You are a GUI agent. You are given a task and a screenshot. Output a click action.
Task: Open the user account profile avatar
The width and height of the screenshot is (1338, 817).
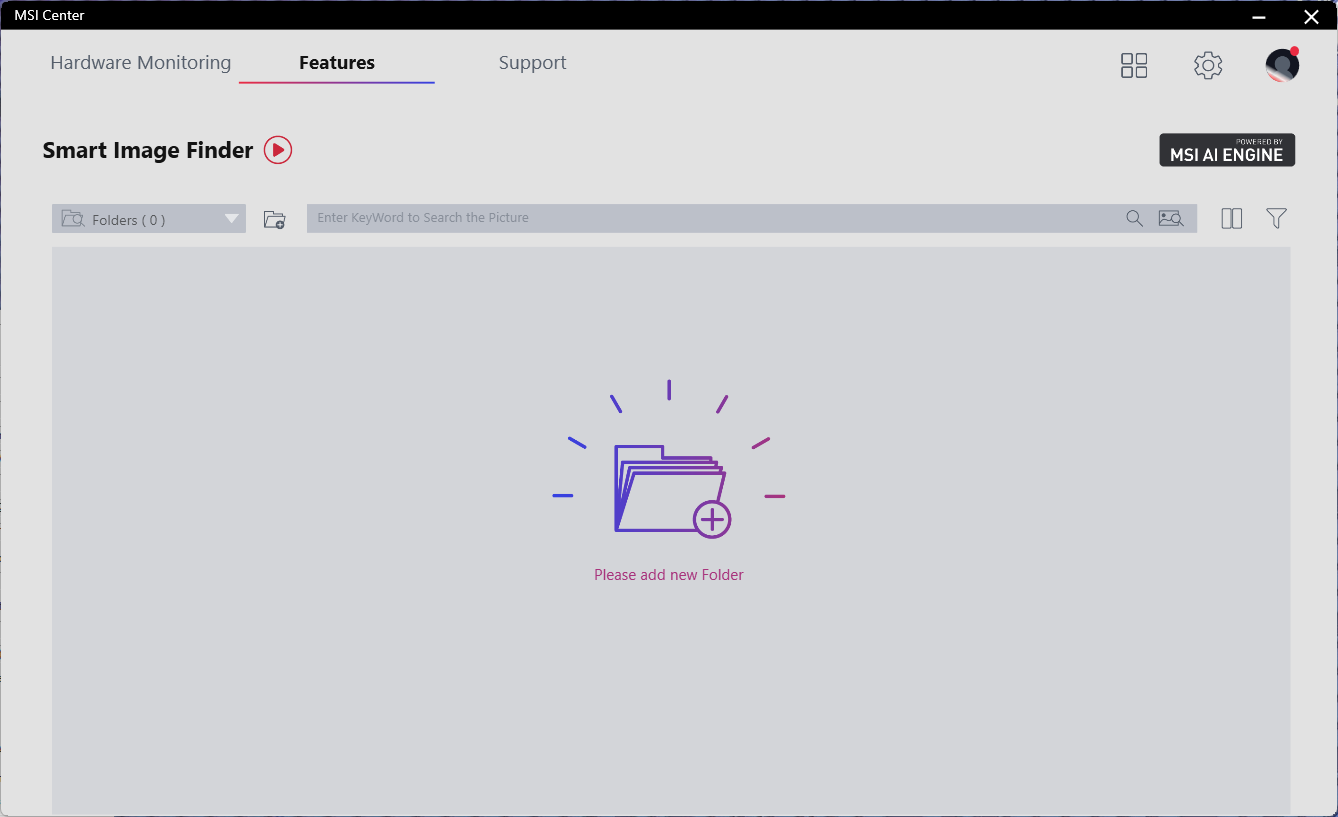pos(1282,65)
